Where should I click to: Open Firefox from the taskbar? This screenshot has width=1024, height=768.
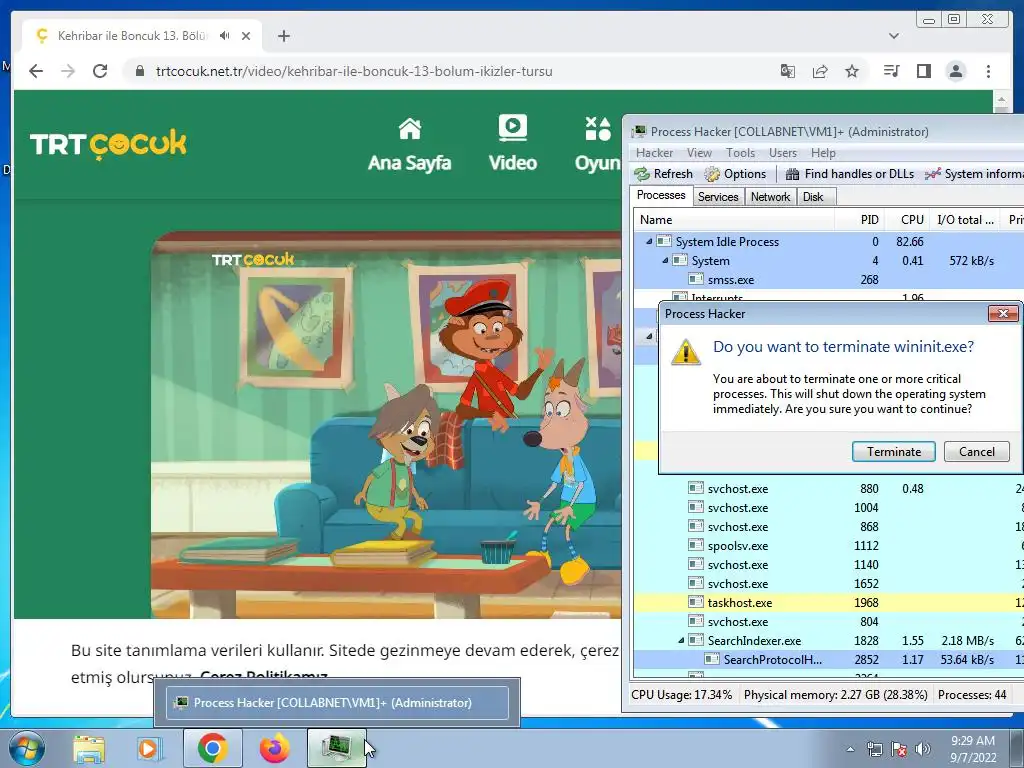click(274, 748)
